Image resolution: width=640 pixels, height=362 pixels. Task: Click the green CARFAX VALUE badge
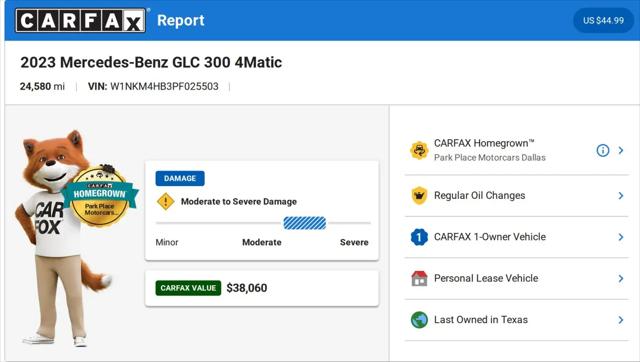[x=188, y=288]
